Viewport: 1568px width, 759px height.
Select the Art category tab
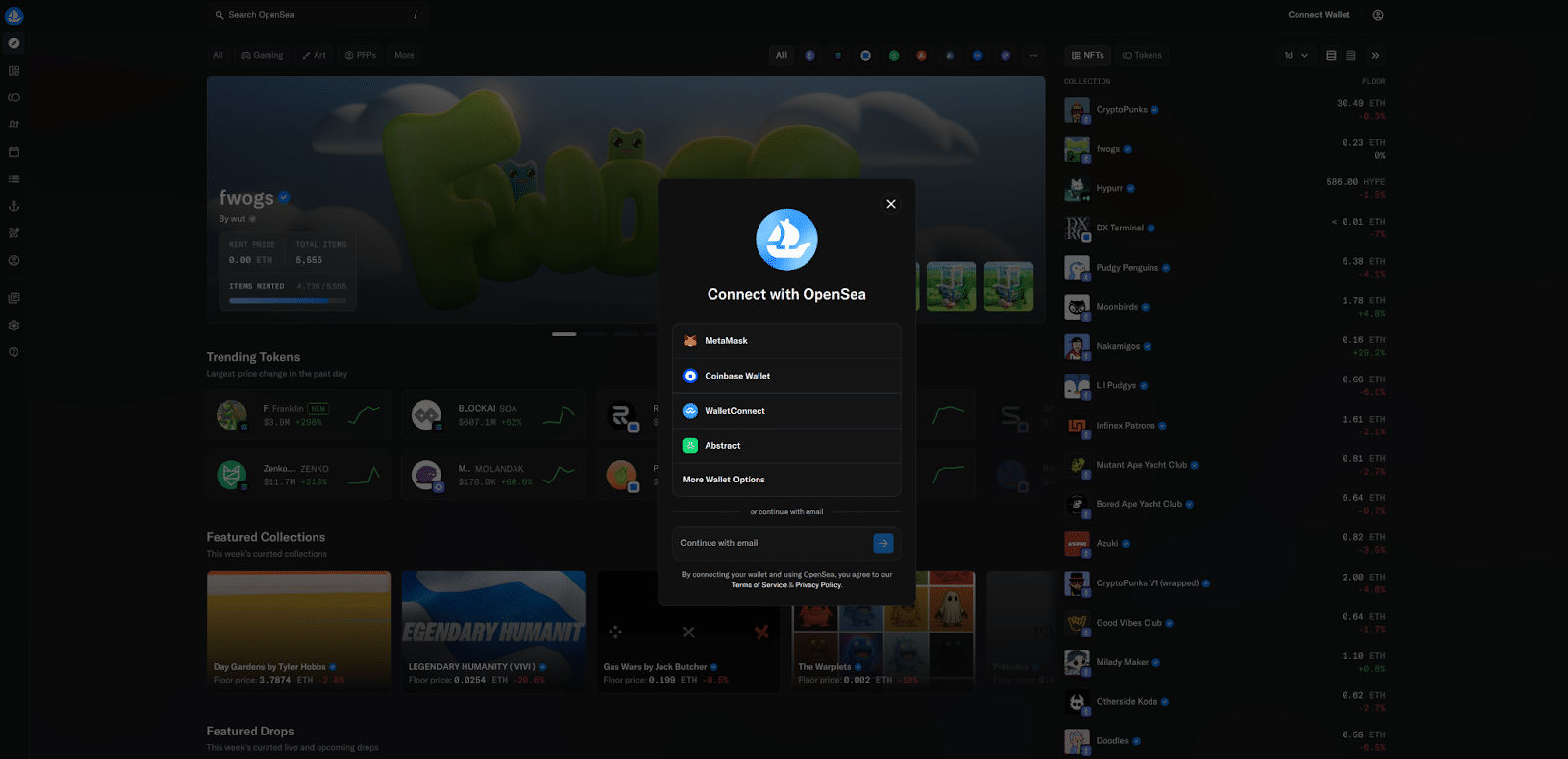click(315, 56)
